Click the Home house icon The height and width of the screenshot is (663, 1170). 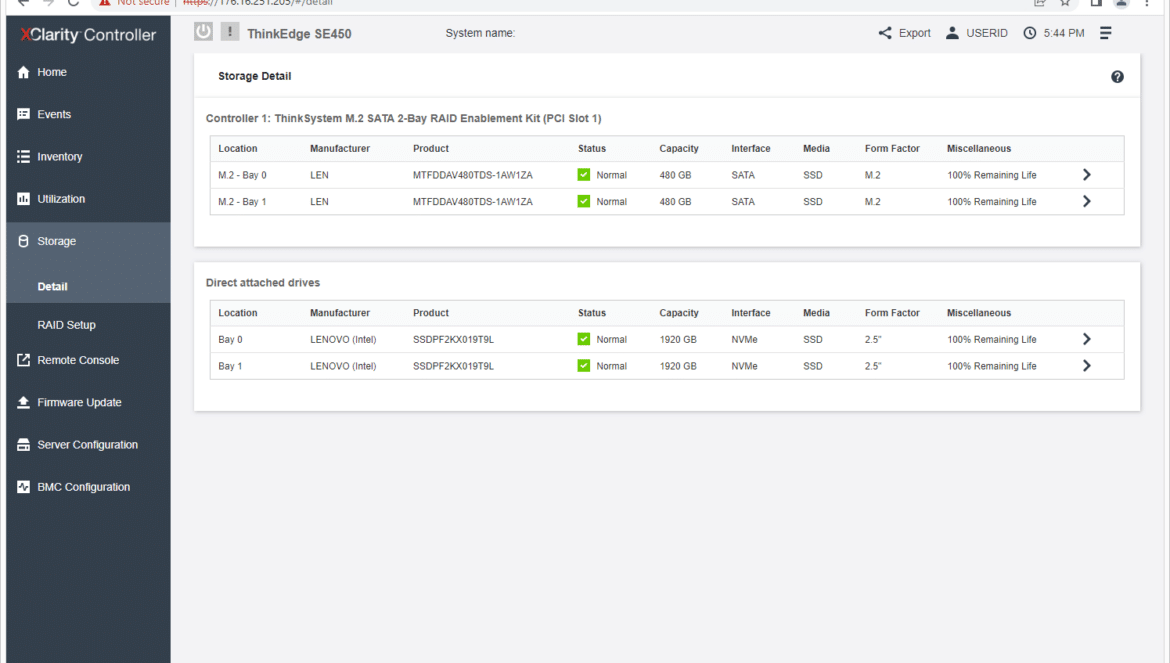pos(23,72)
